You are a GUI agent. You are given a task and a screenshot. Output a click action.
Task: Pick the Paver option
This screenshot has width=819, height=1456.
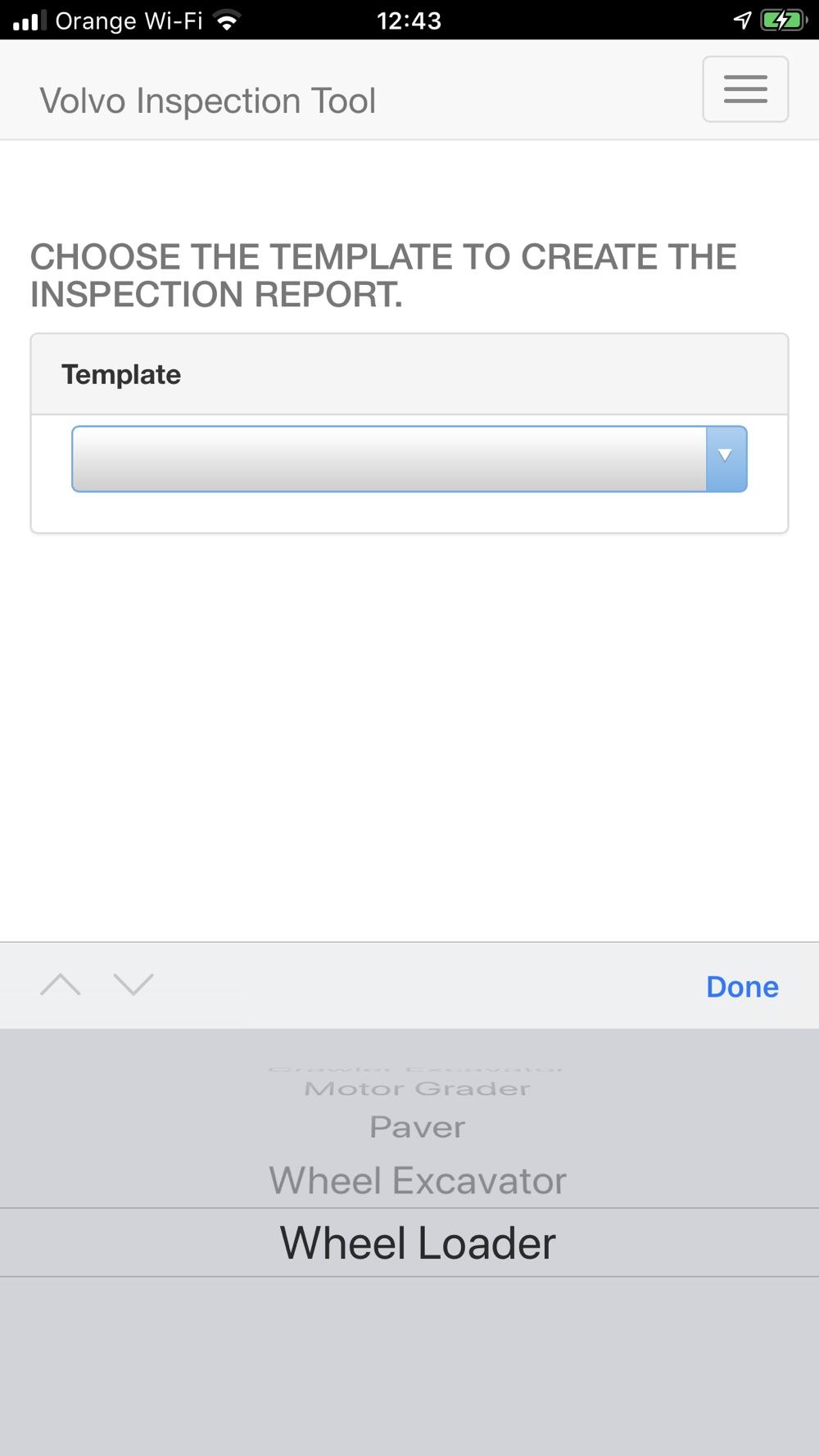pos(418,1127)
